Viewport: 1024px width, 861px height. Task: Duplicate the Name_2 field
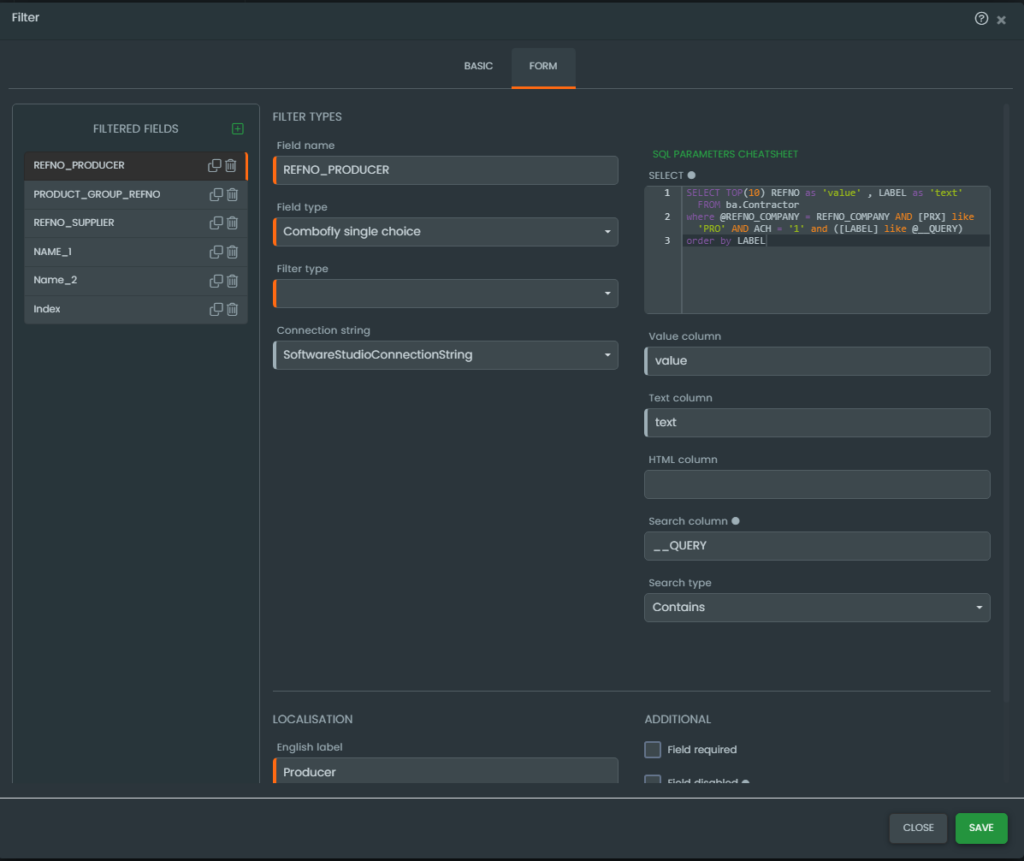215,281
